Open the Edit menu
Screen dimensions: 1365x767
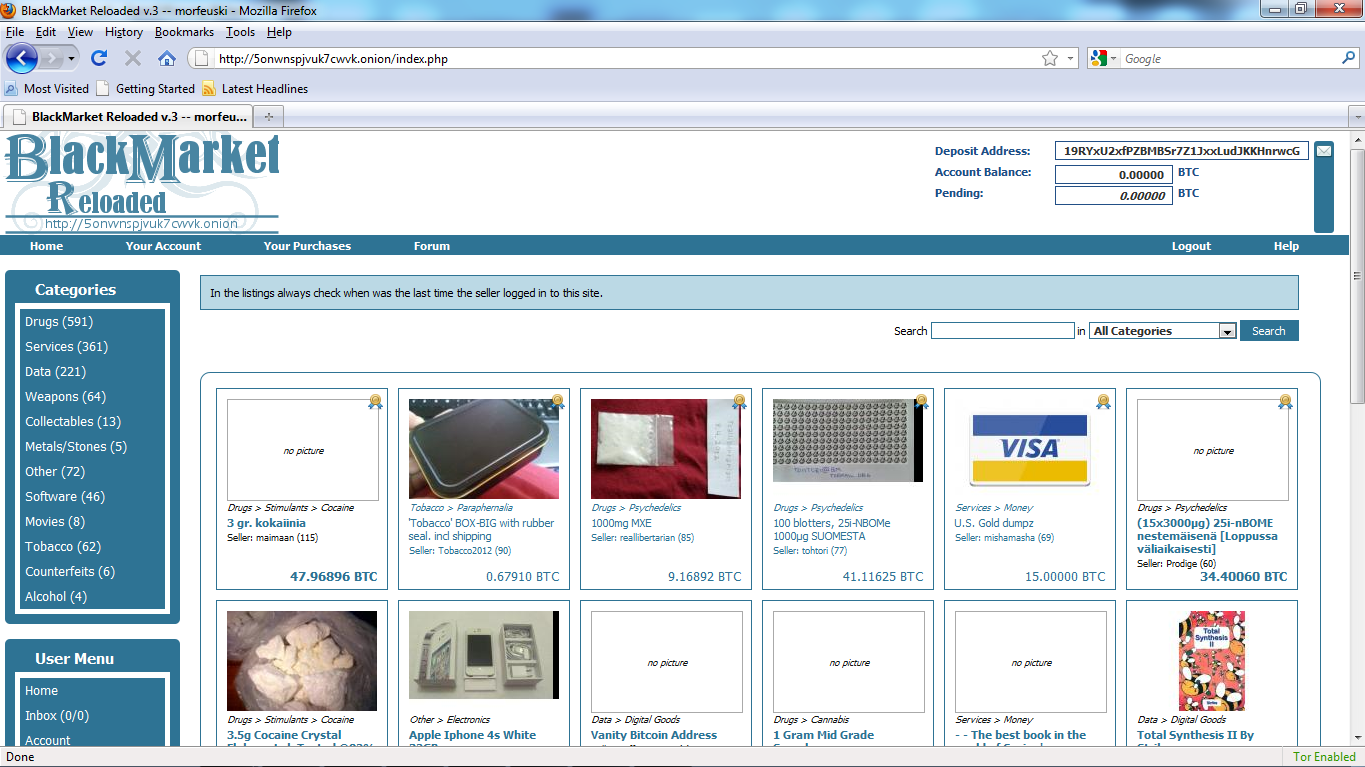46,32
